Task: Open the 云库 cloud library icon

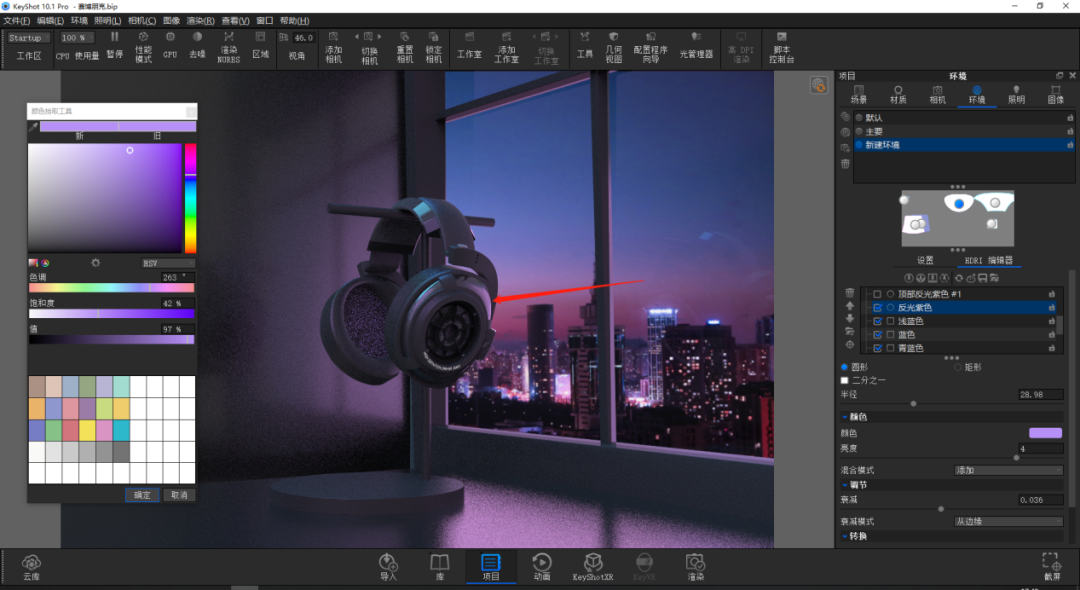Action: pos(31,567)
